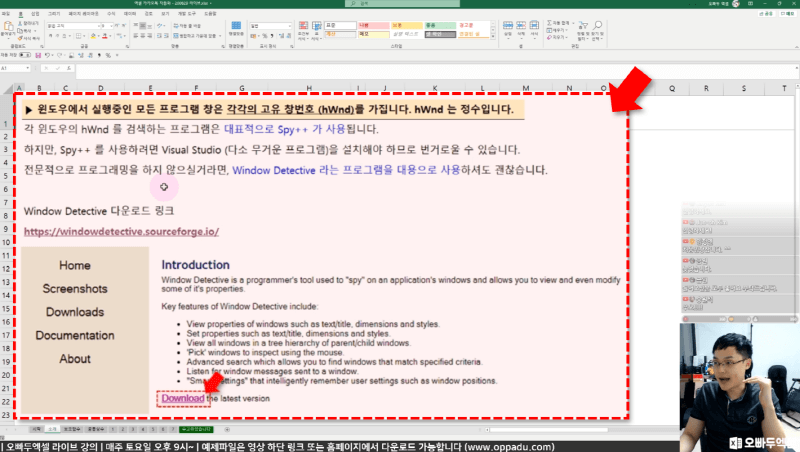Click Insert cells icon
Viewport: 800px width, 452px height.
click(x=508, y=26)
